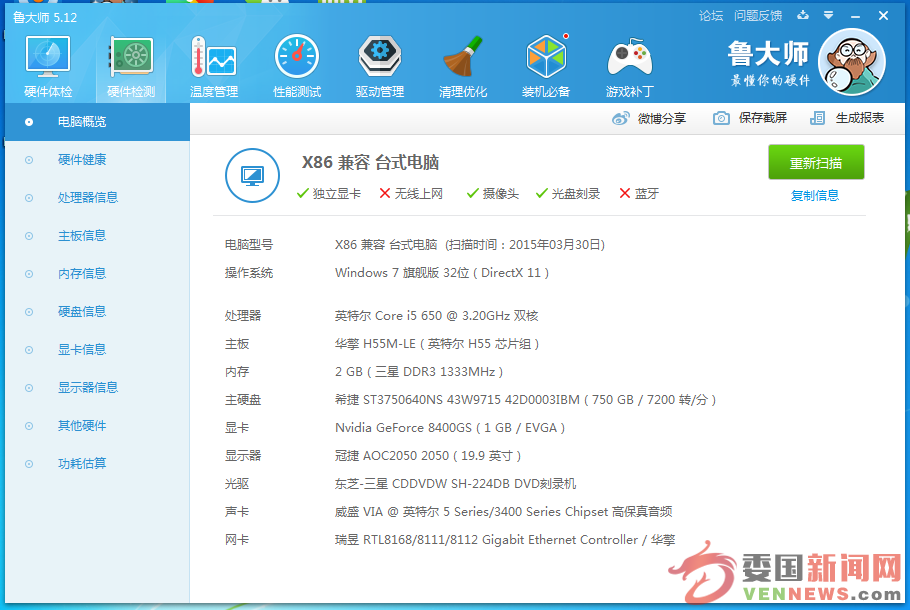
Task: Open 硬件健康 sidebar item
Action: 98,160
